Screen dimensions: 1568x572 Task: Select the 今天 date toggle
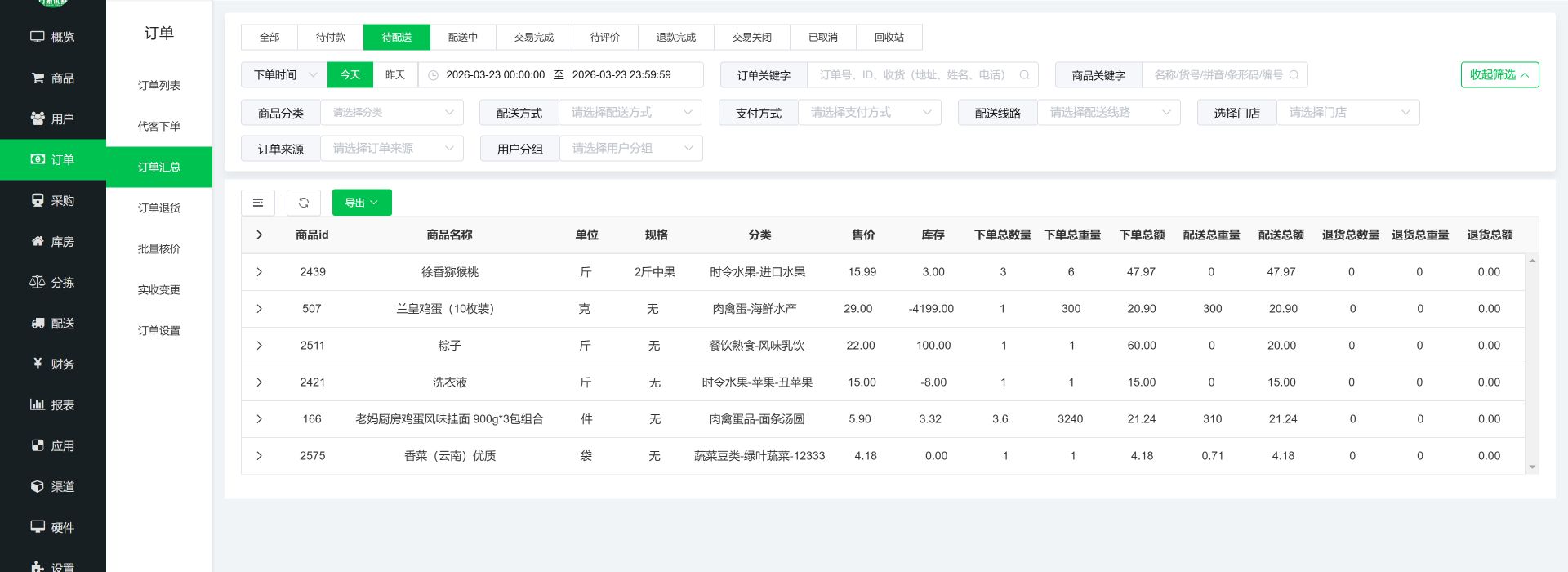[350, 74]
